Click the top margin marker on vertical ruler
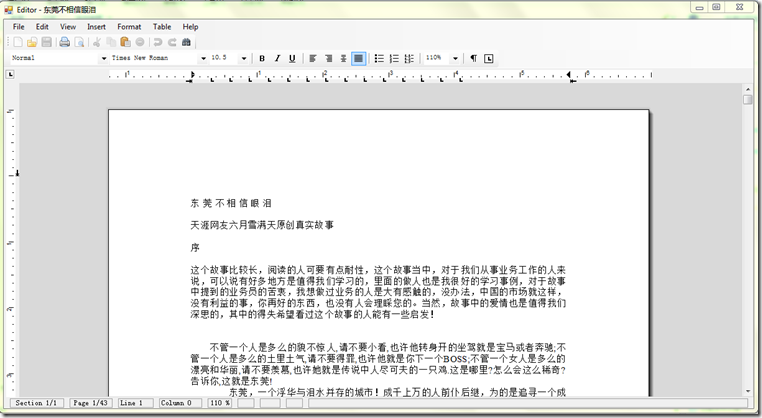The image size is (762, 418). point(17,173)
